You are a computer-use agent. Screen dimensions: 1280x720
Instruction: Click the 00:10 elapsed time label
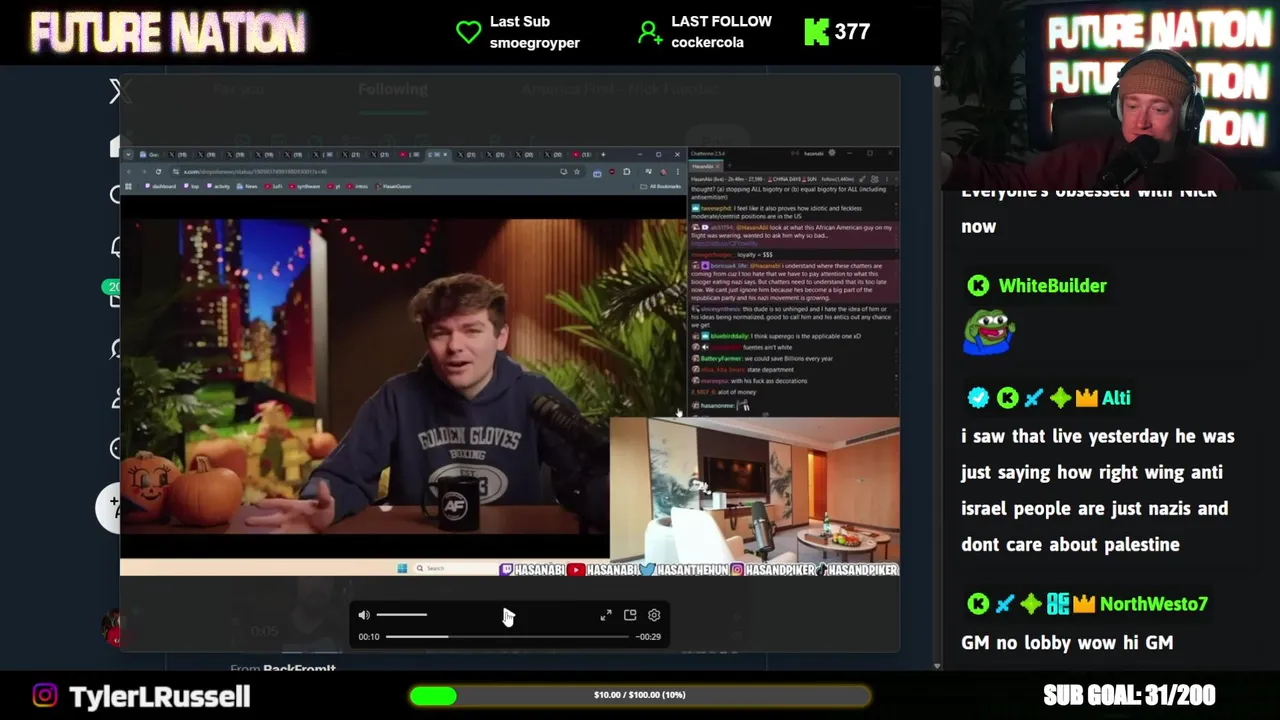pyautogui.click(x=369, y=636)
